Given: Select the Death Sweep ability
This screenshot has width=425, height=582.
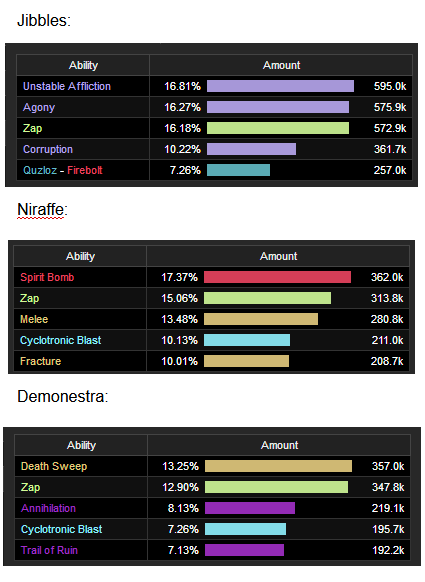Looking at the screenshot, I should (54, 466).
